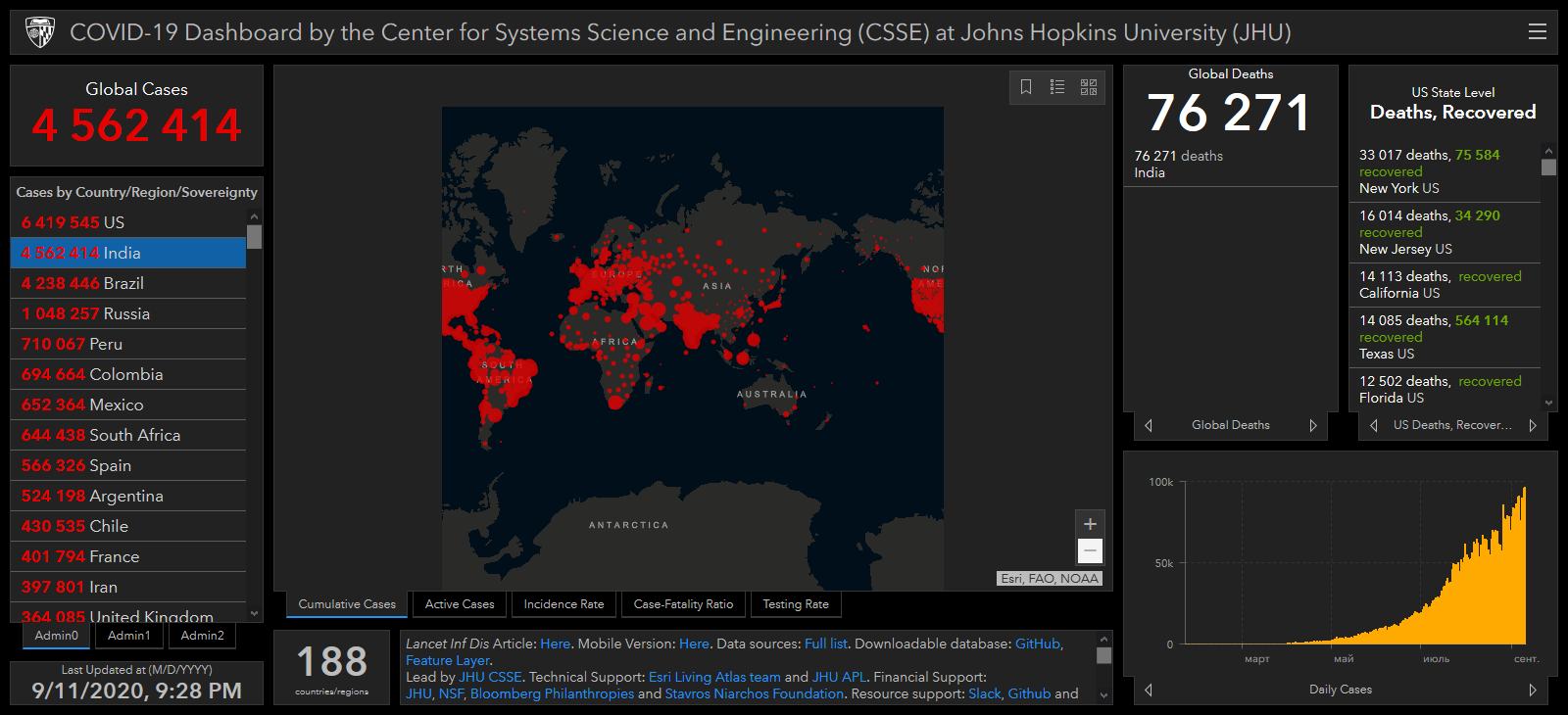Go to next panel right of Global Deaths
1568x715 pixels.
(1313, 425)
